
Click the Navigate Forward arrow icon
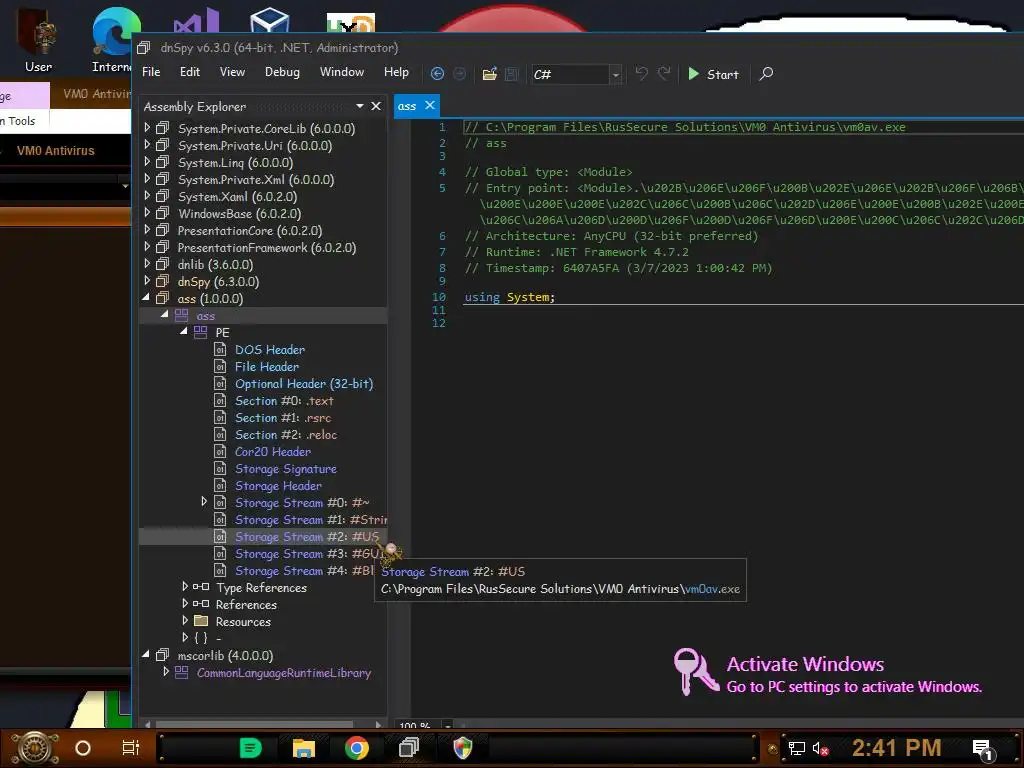[460, 74]
